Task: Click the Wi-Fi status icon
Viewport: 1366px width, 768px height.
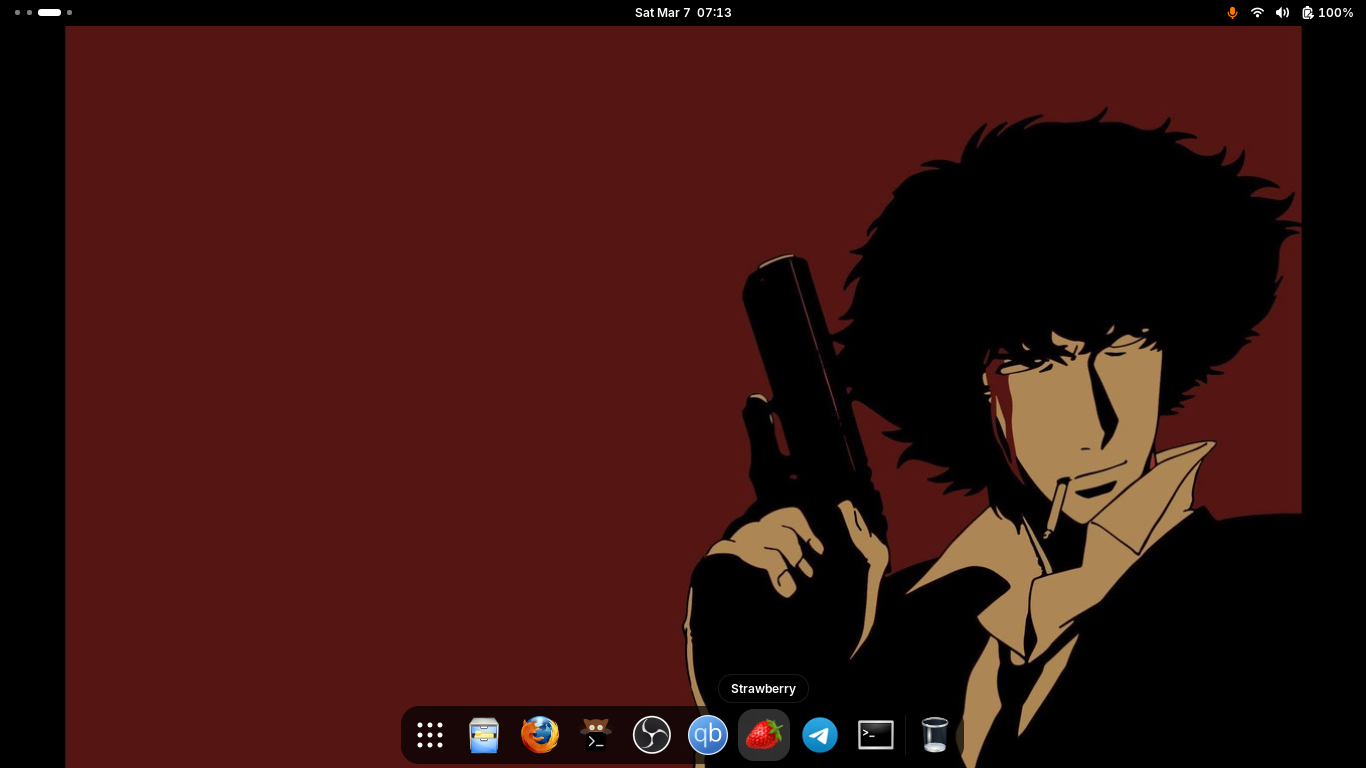Action: [x=1257, y=13]
